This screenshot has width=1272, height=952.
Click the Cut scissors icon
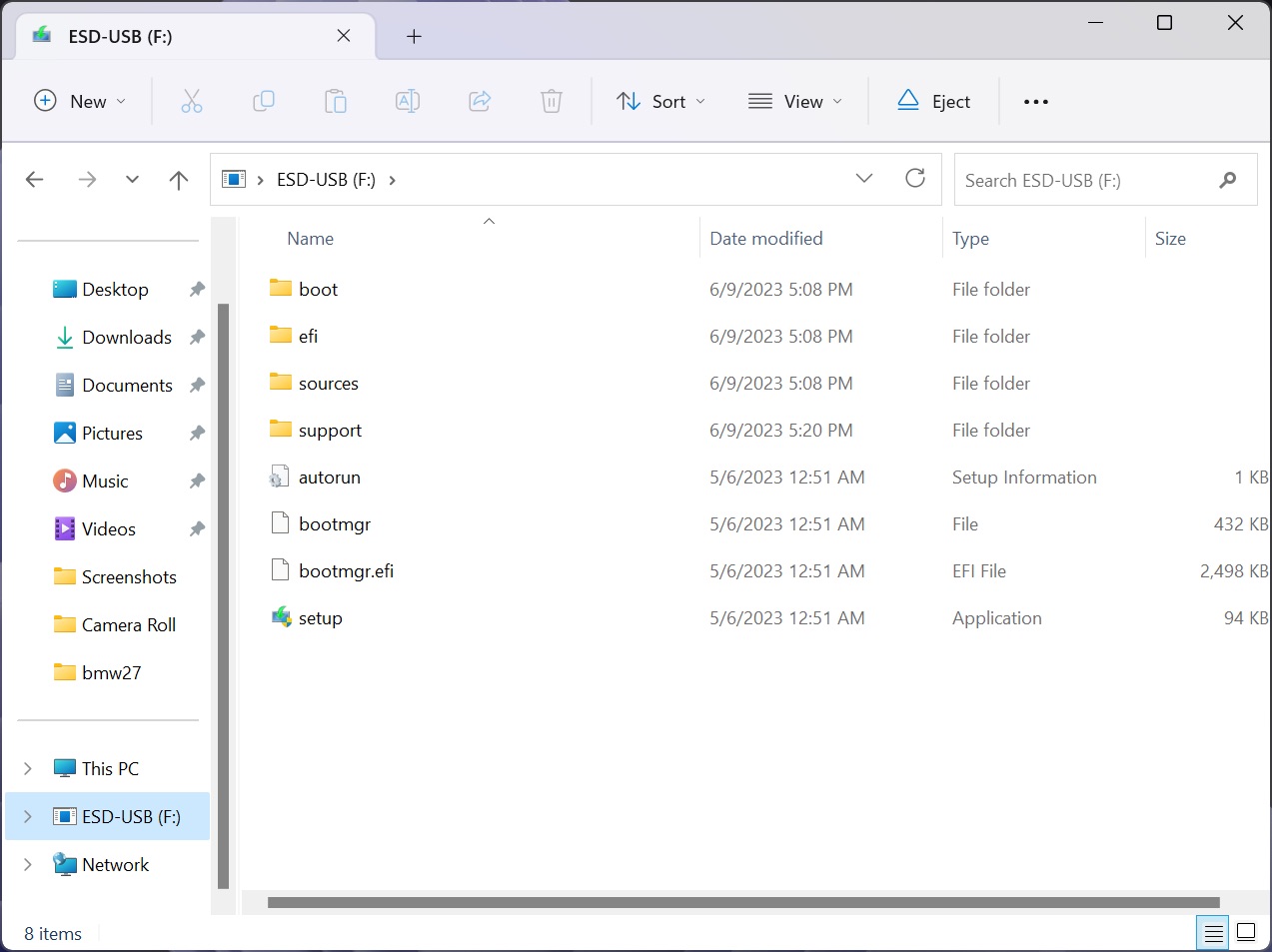192,101
